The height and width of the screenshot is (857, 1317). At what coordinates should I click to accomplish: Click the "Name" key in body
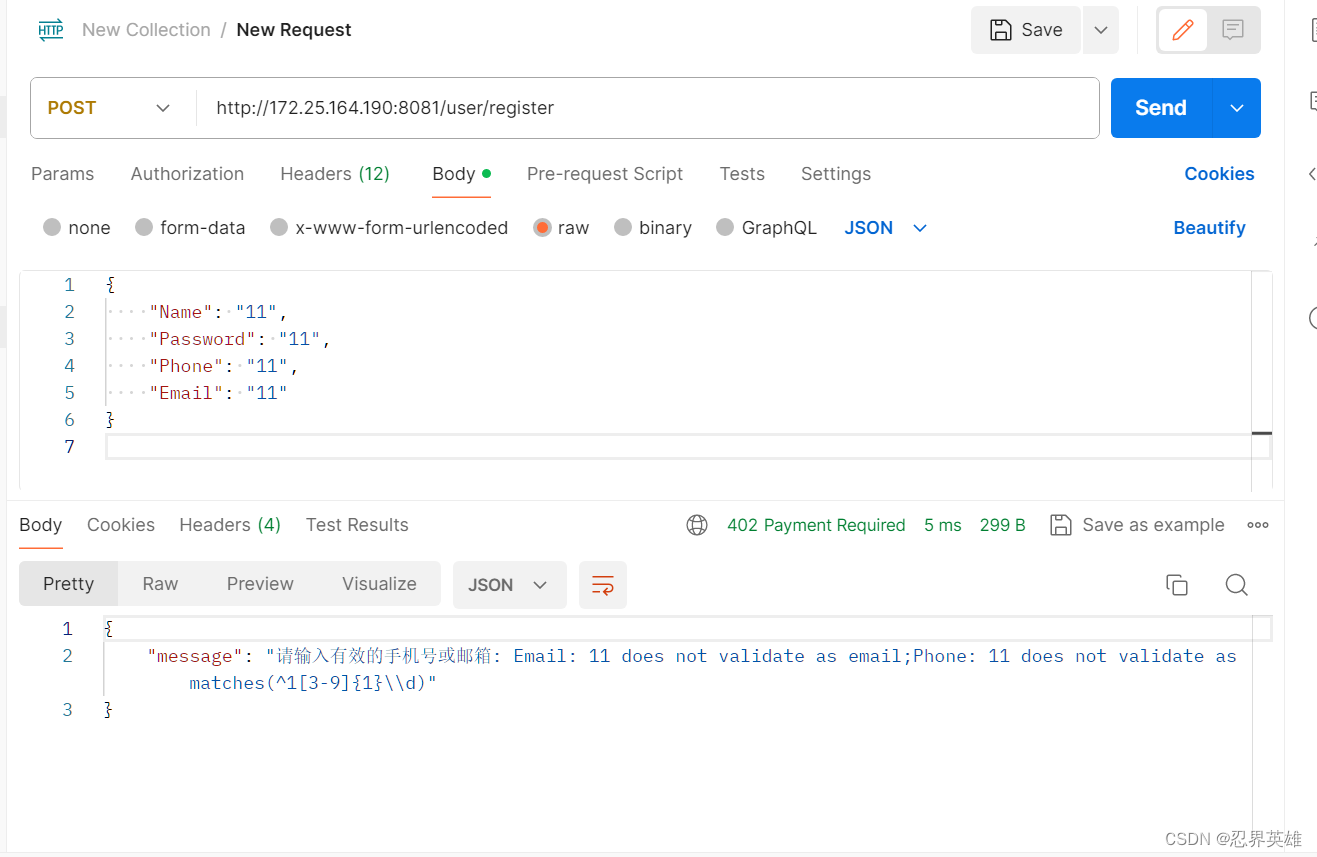point(181,312)
